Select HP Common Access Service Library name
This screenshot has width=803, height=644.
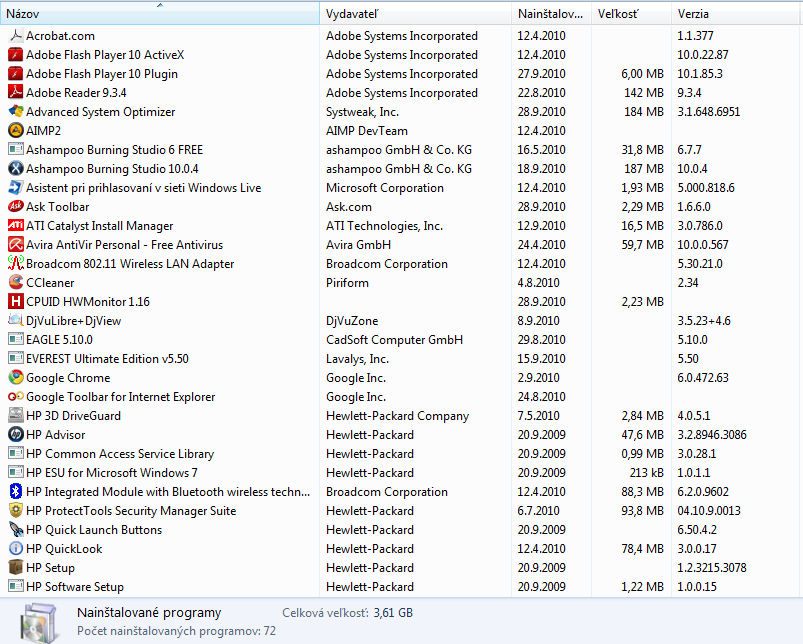pos(120,454)
